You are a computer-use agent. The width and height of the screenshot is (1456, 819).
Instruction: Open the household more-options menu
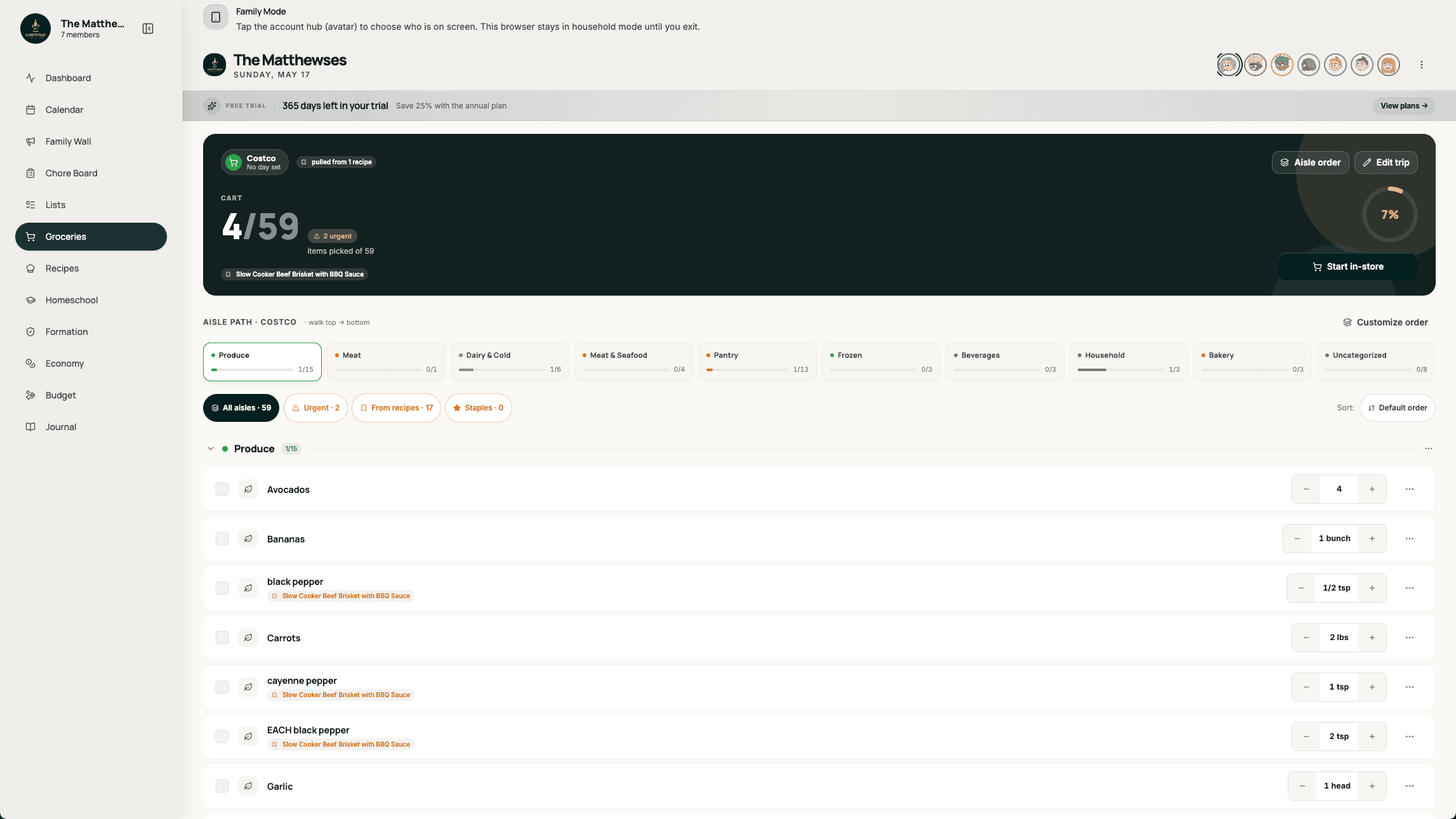tap(1422, 65)
